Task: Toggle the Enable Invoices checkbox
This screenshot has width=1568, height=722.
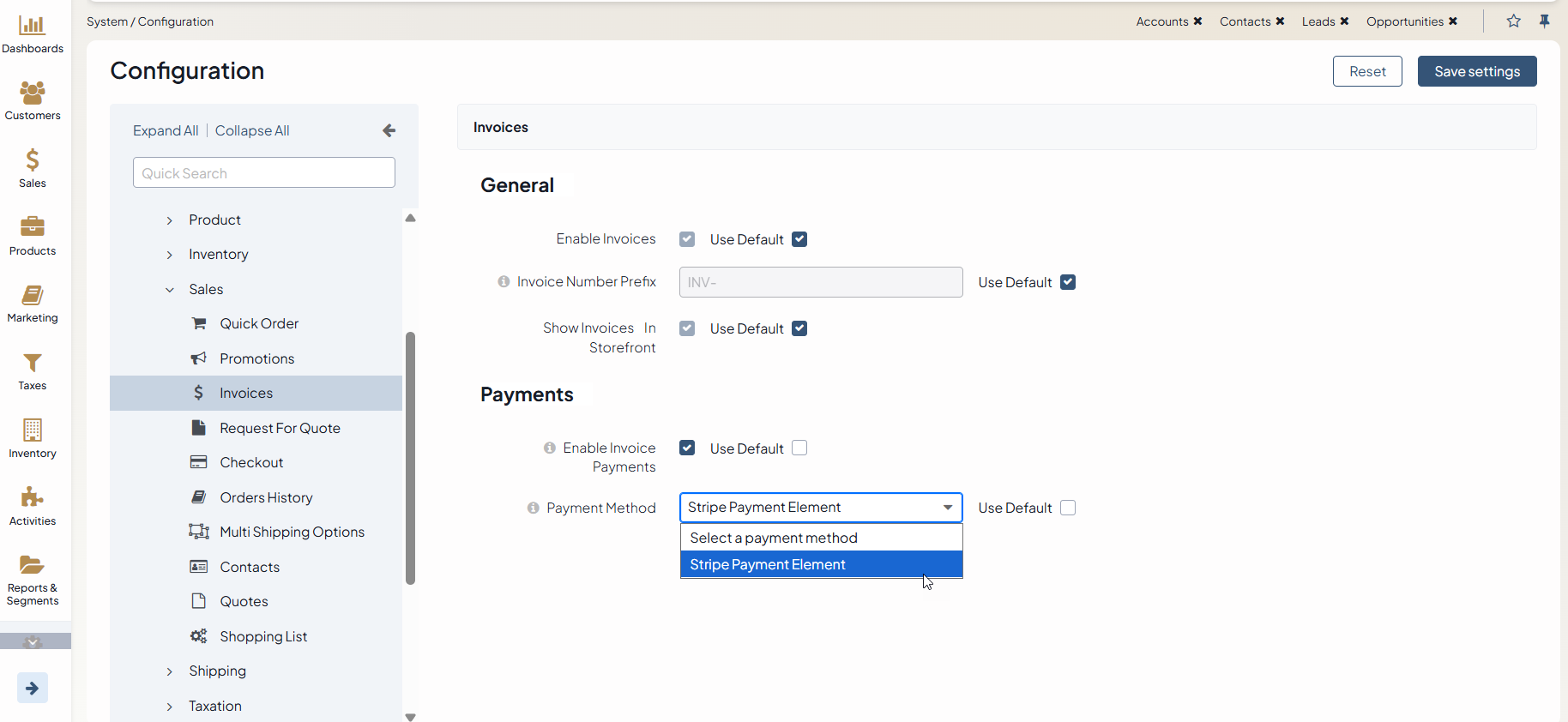Action: pos(687,239)
